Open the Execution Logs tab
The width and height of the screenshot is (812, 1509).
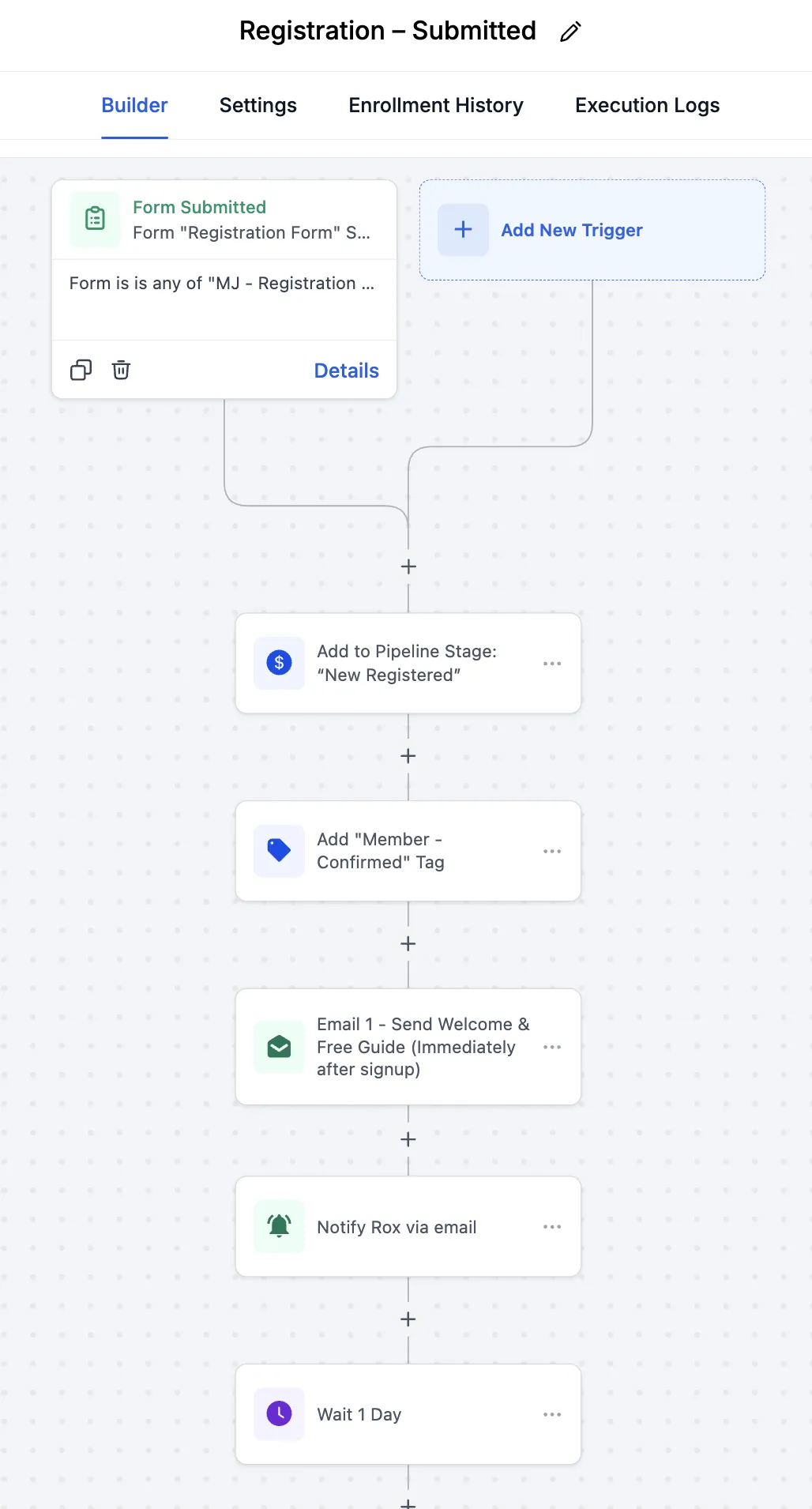coord(647,106)
